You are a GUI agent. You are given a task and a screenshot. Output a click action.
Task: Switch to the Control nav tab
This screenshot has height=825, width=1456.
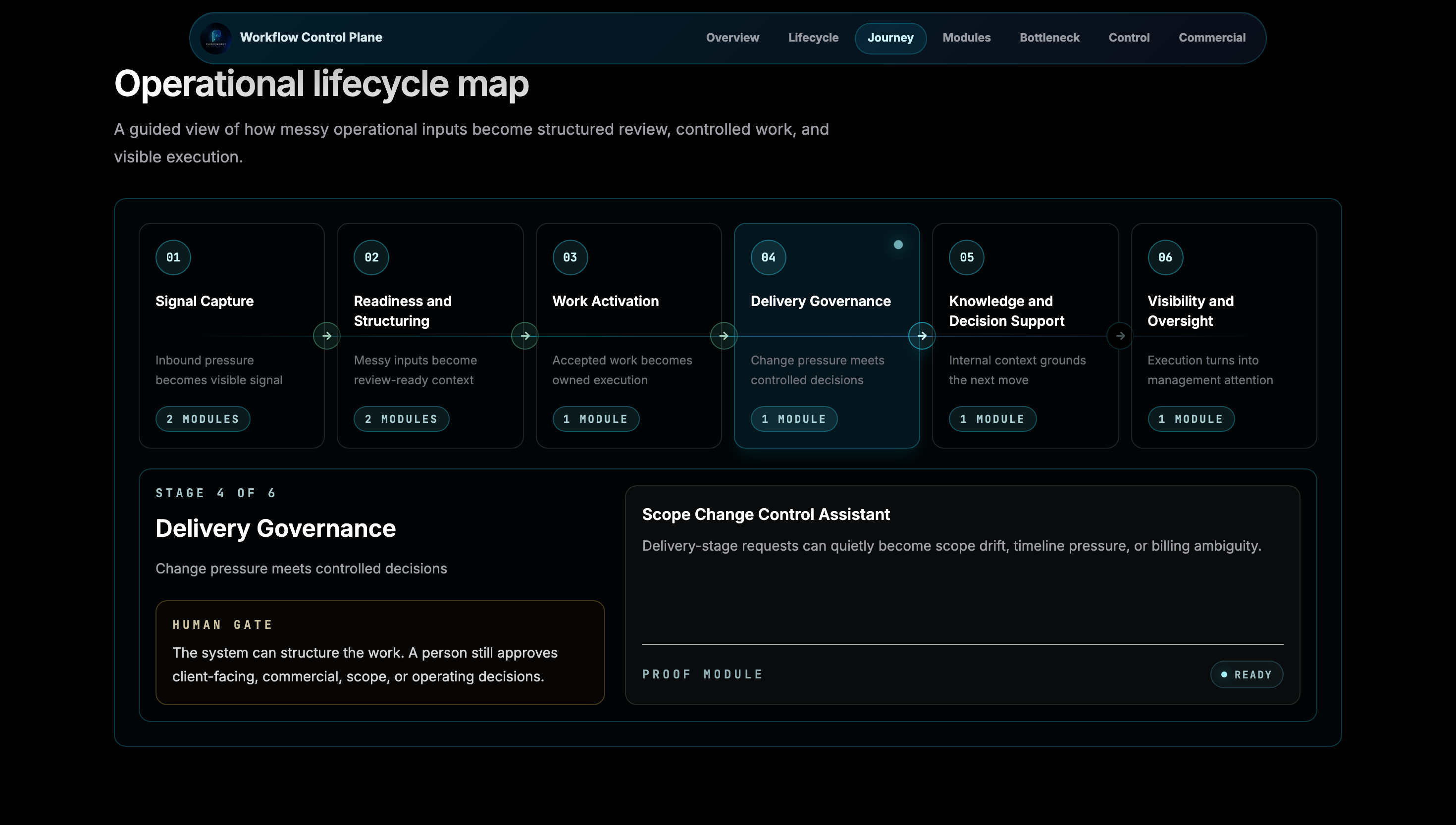click(x=1129, y=38)
